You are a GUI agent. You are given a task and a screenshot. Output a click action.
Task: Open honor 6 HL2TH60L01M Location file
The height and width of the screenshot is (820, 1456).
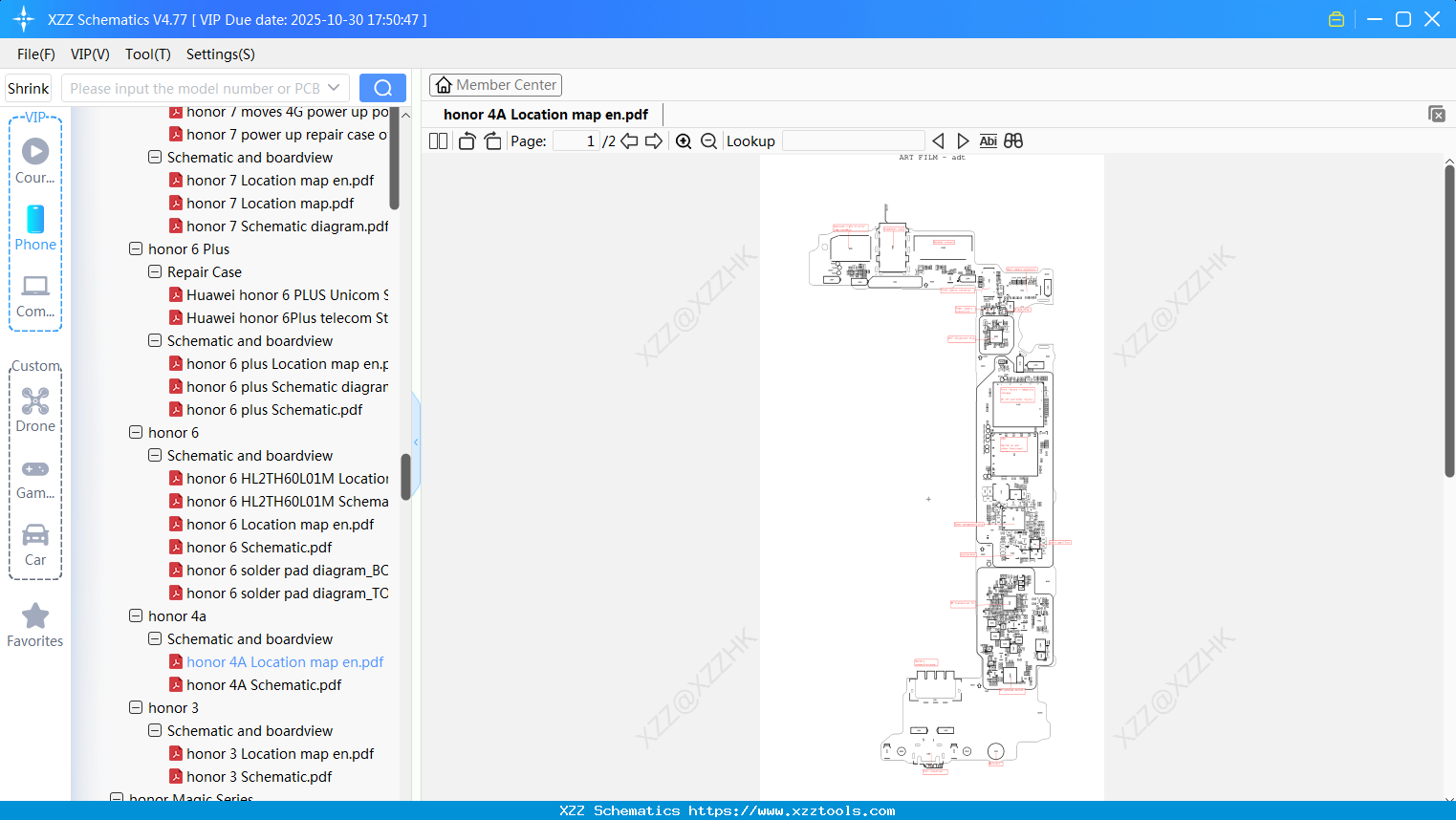coord(287,479)
